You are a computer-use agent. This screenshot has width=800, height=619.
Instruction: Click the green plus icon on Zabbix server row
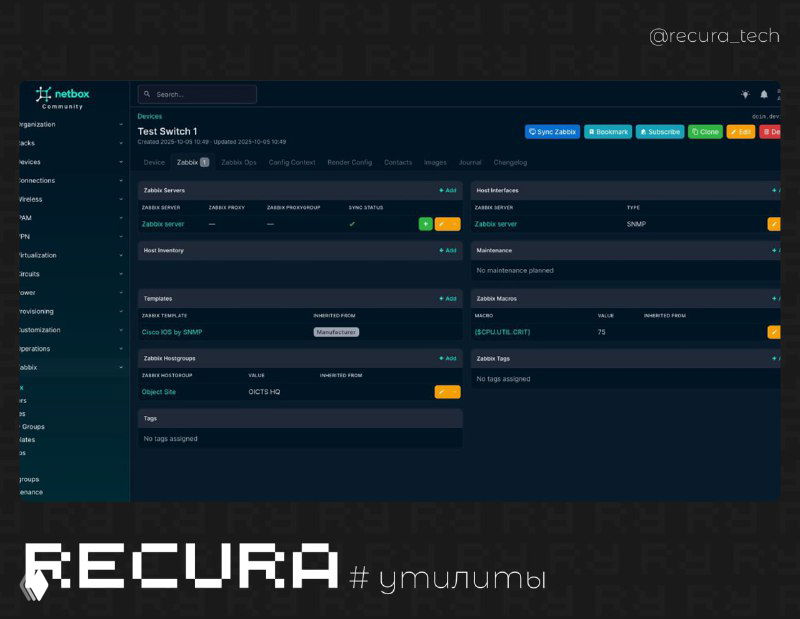tap(425, 223)
